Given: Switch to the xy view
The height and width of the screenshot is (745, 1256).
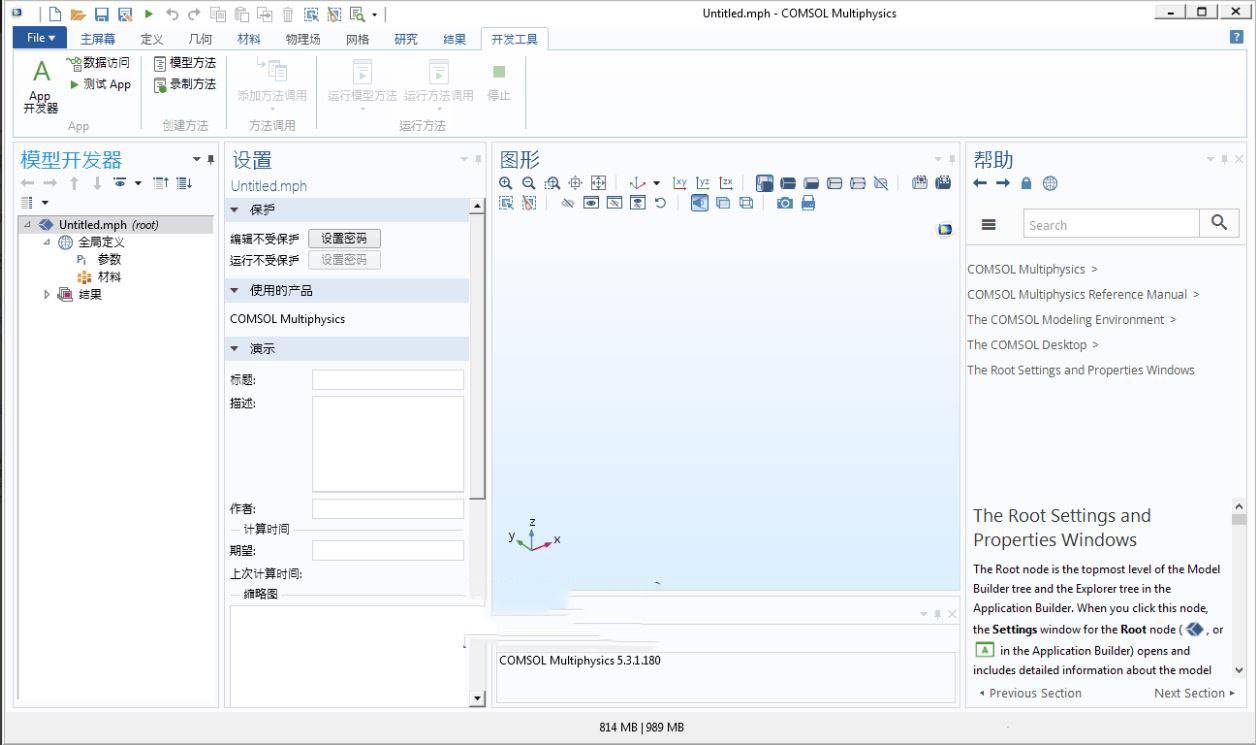Looking at the screenshot, I should click(680, 183).
